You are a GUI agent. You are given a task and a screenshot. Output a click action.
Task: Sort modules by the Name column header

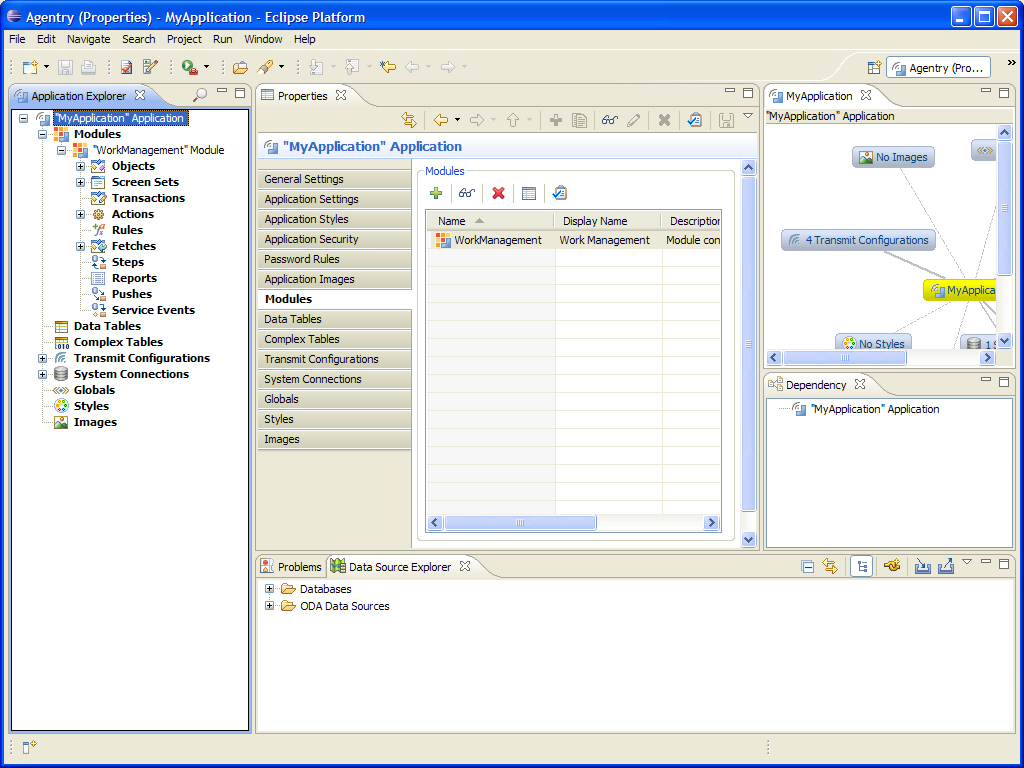point(490,221)
